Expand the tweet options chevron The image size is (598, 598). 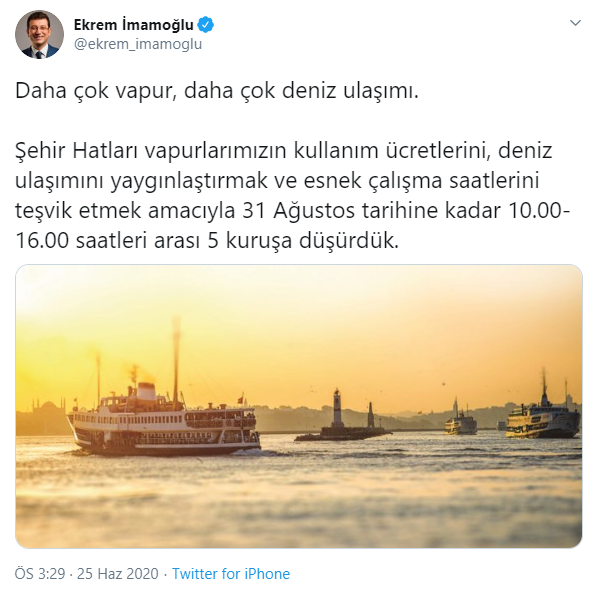575,23
